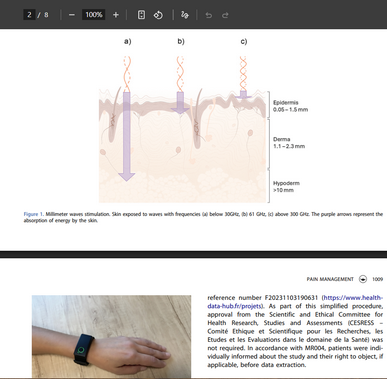Click the 'Epidermis' label in the figure
Viewport: 387px width, 379px height.
coord(286,102)
